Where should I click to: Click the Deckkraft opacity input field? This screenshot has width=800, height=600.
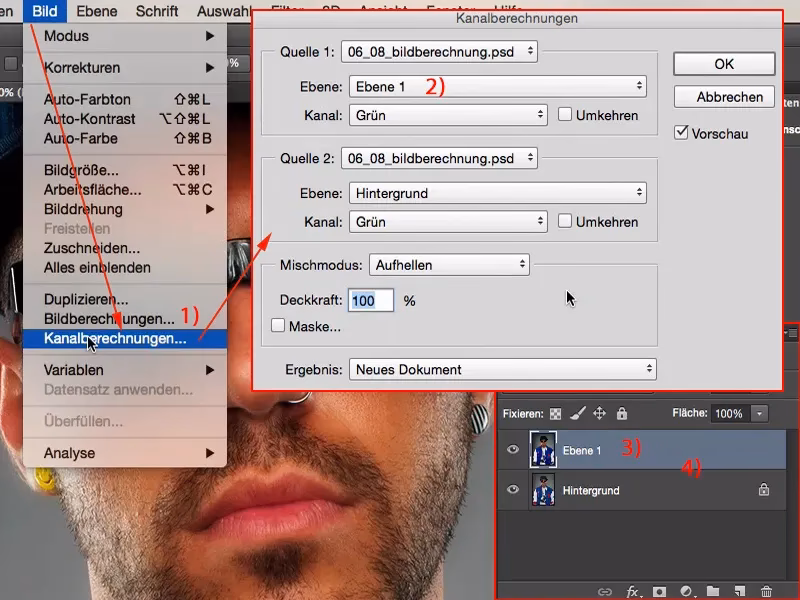(370, 300)
